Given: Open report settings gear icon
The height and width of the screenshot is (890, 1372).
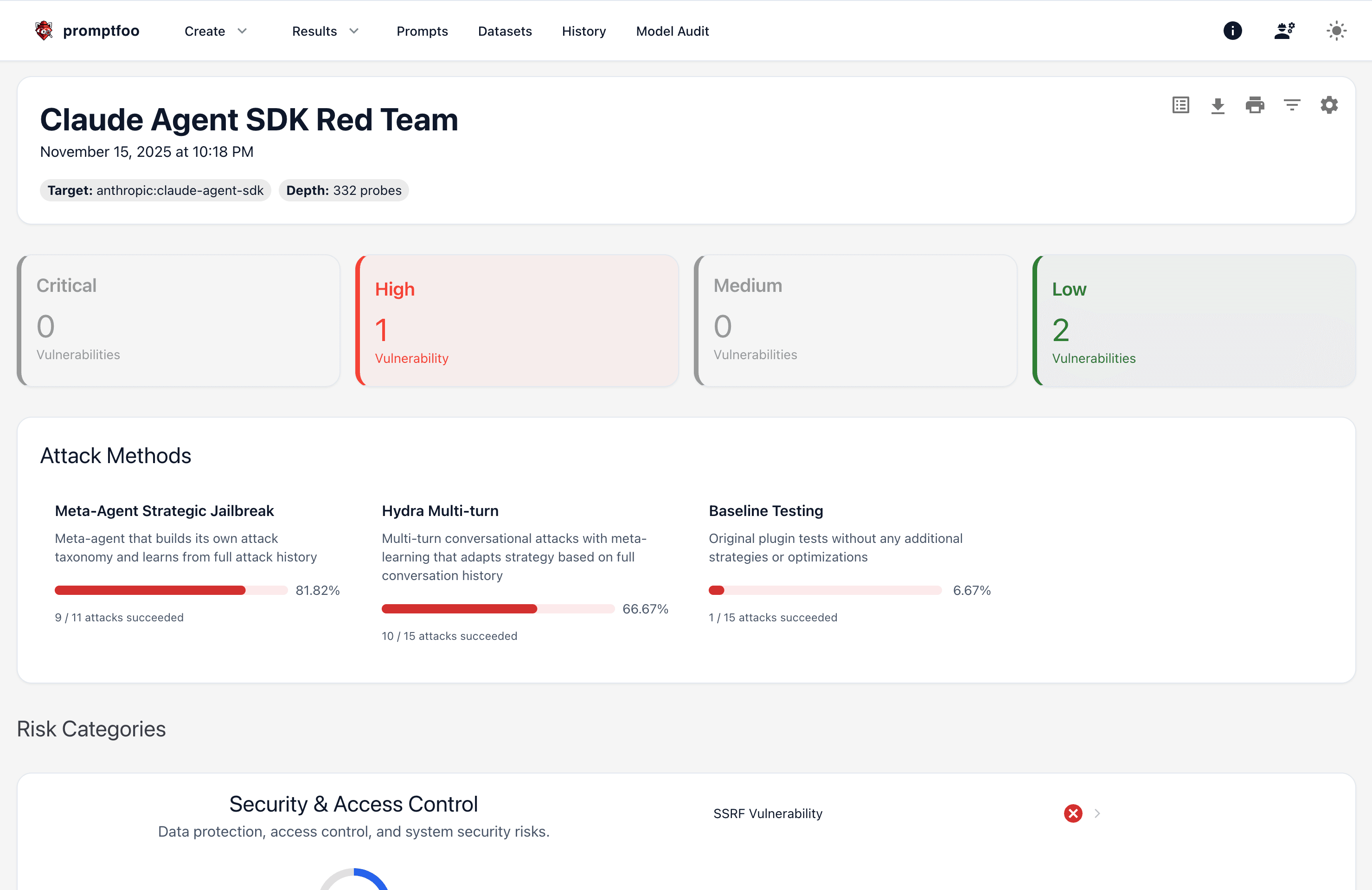Looking at the screenshot, I should pyautogui.click(x=1329, y=105).
